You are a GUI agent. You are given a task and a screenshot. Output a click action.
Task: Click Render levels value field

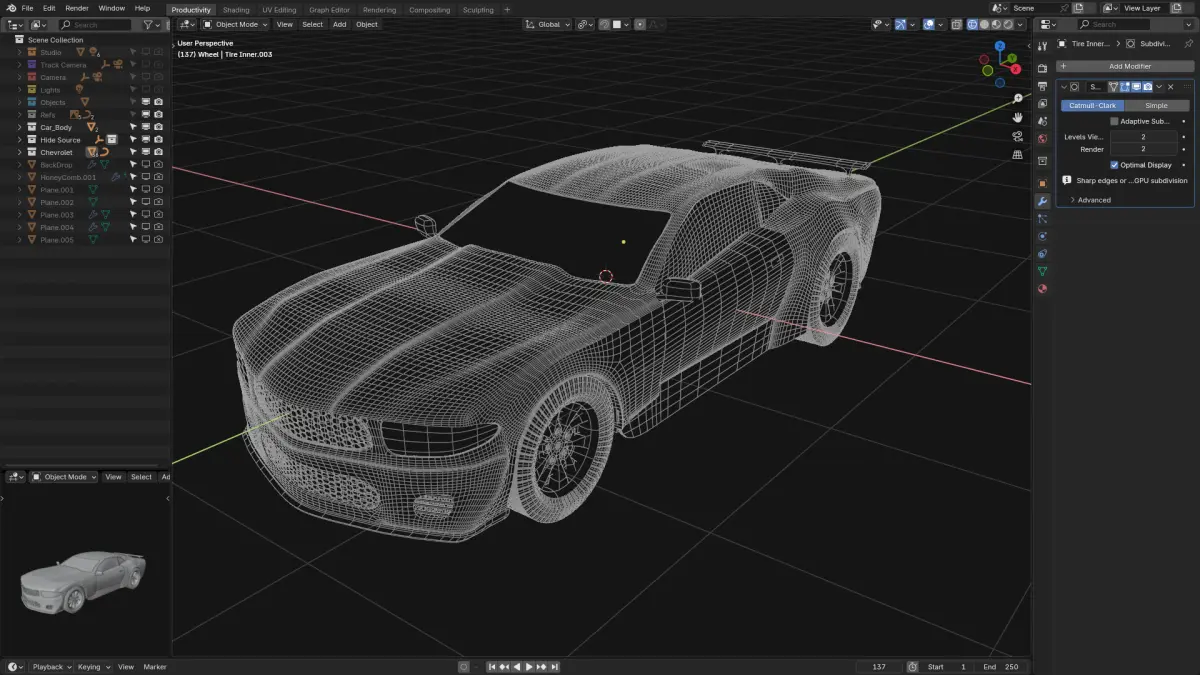[1143, 149]
